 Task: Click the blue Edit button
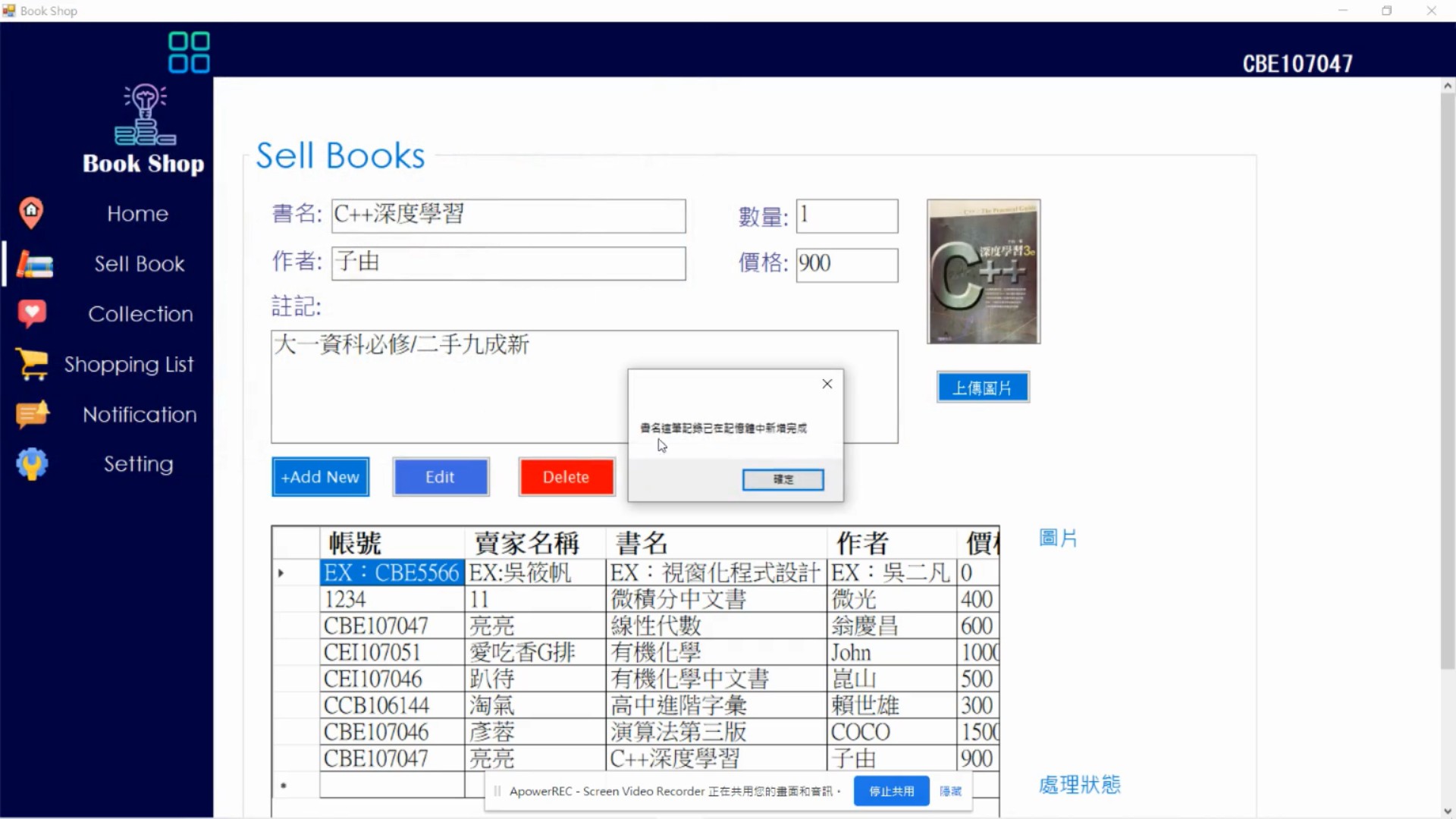(x=441, y=477)
